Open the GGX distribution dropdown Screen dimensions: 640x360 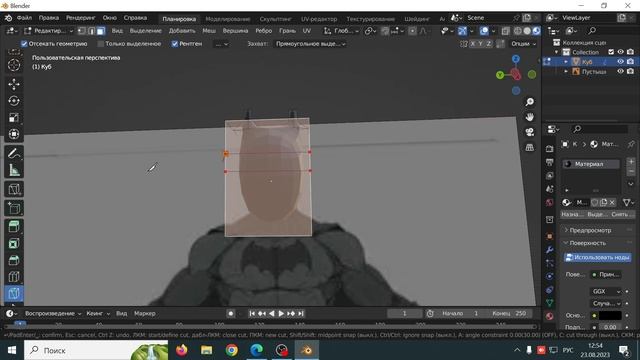pyautogui.click(x=606, y=291)
